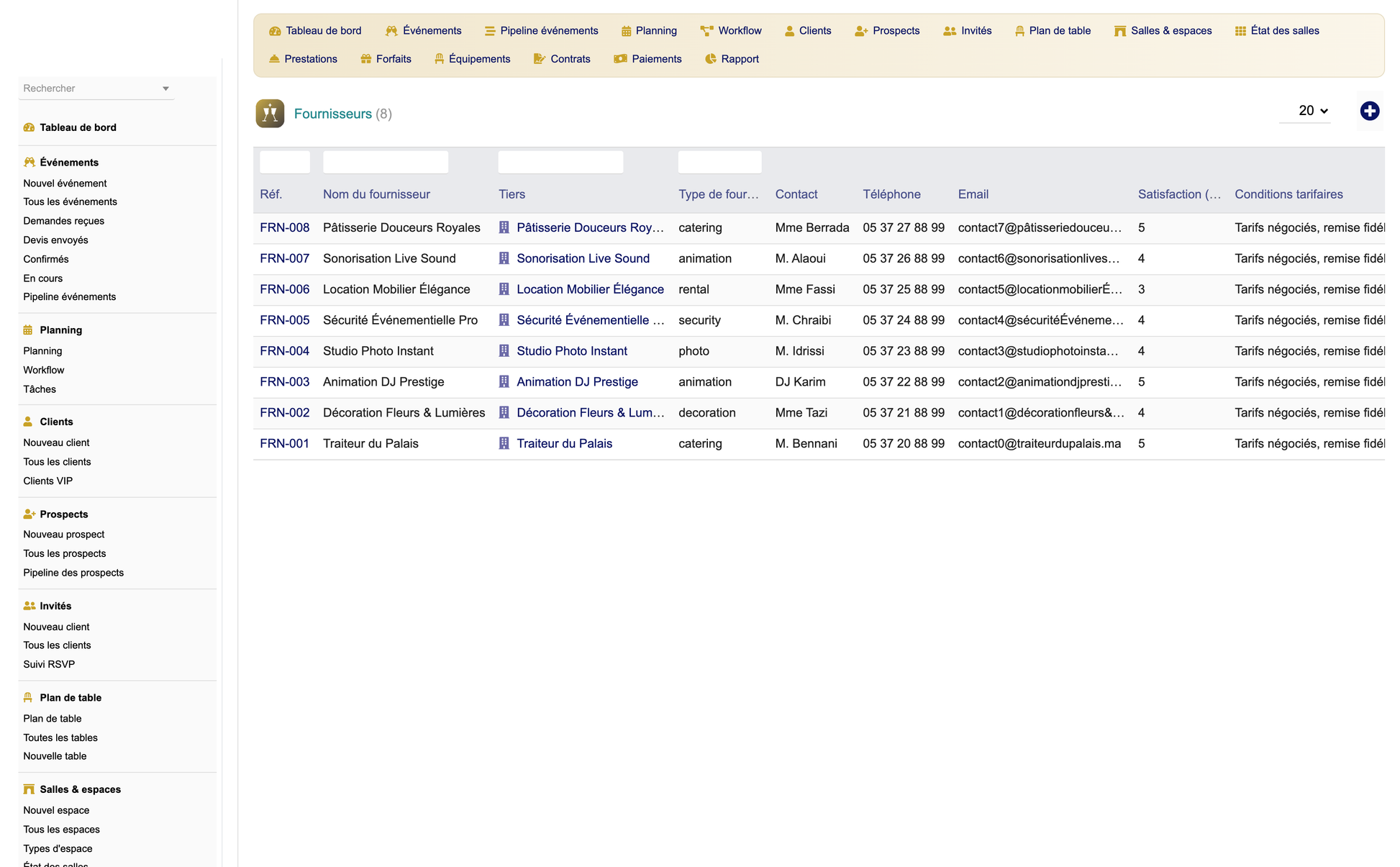Viewport: 1400px width, 867px height.
Task: Click the Fournisseurs module icon
Action: point(270,114)
